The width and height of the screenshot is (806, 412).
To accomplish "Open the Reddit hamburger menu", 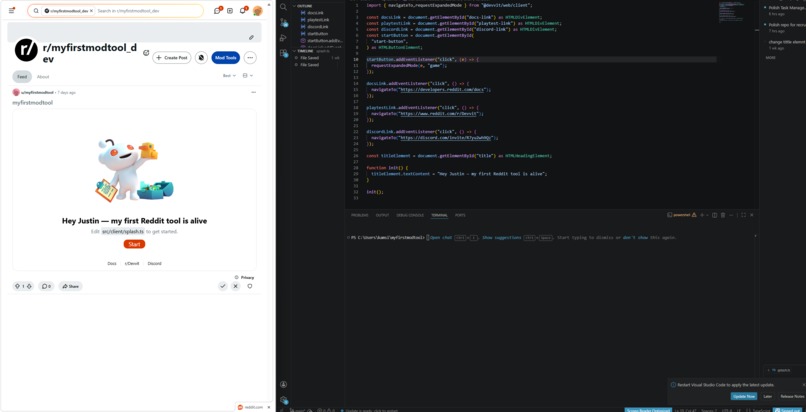I will click(x=11, y=10).
